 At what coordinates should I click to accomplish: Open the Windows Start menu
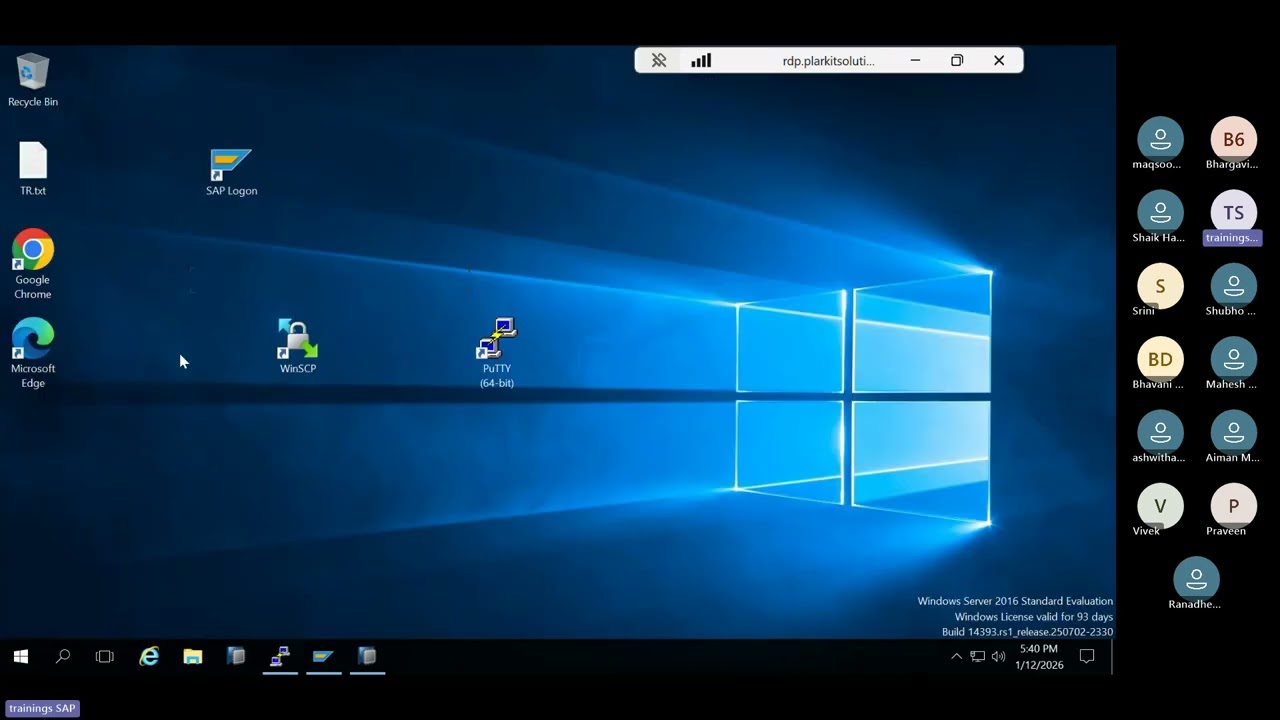coord(21,657)
